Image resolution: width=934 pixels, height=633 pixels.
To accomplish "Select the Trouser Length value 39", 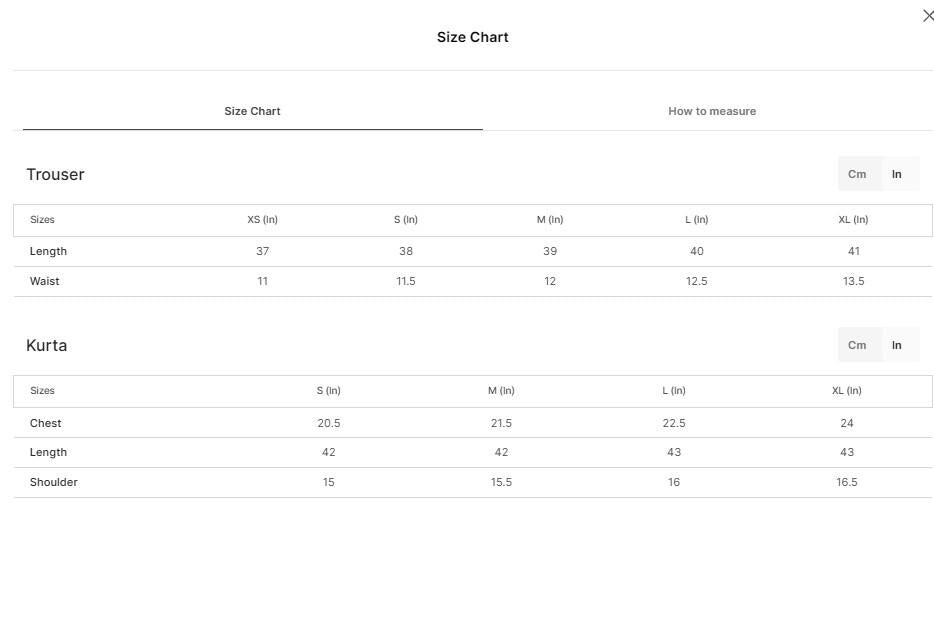I will [550, 251].
